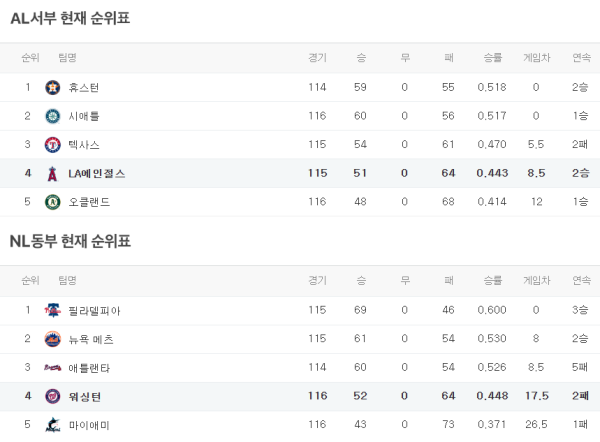
Task: Click the New York Mets team logo
Action: [52, 339]
